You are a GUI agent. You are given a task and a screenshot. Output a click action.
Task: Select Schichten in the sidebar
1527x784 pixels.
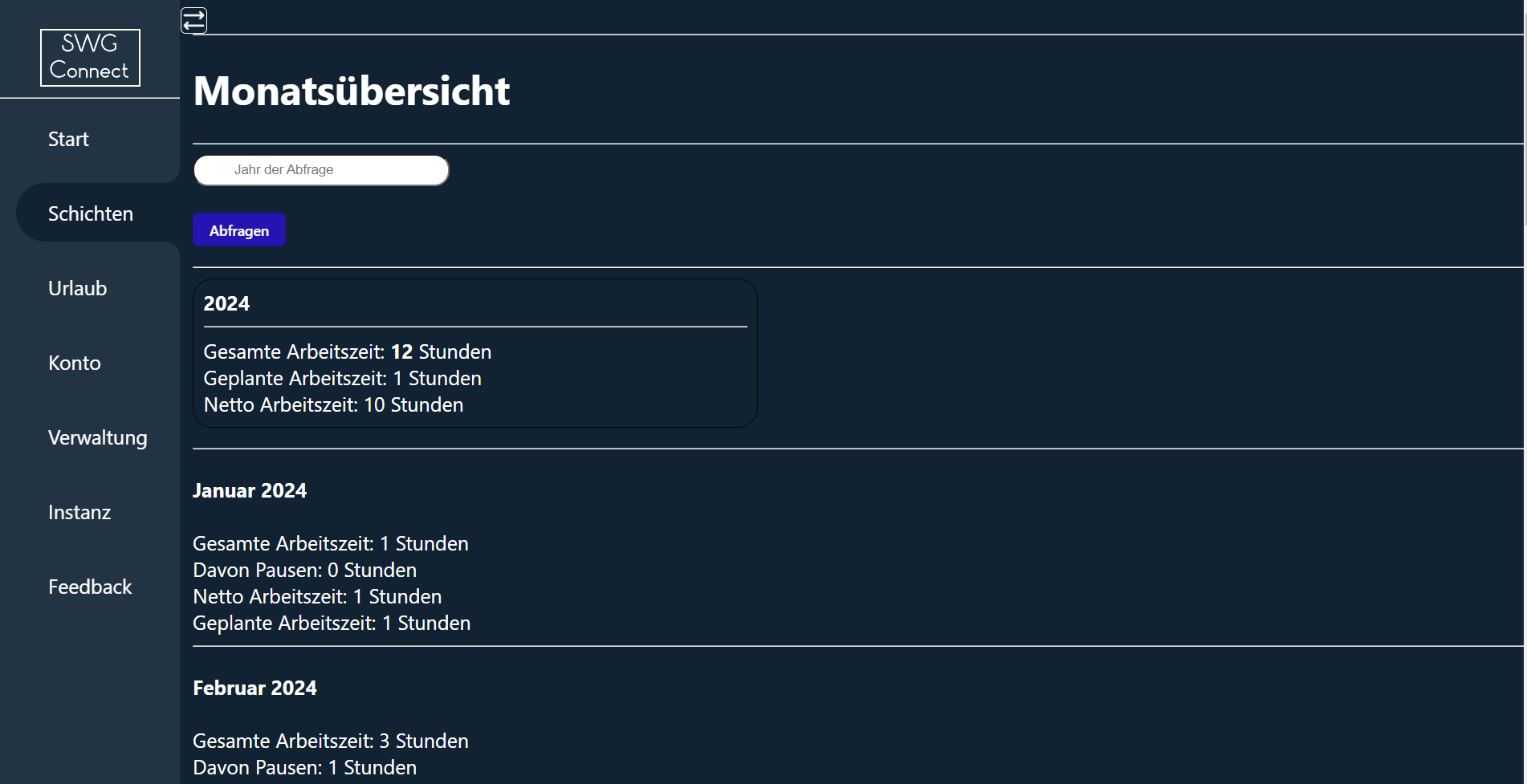pyautogui.click(x=91, y=213)
